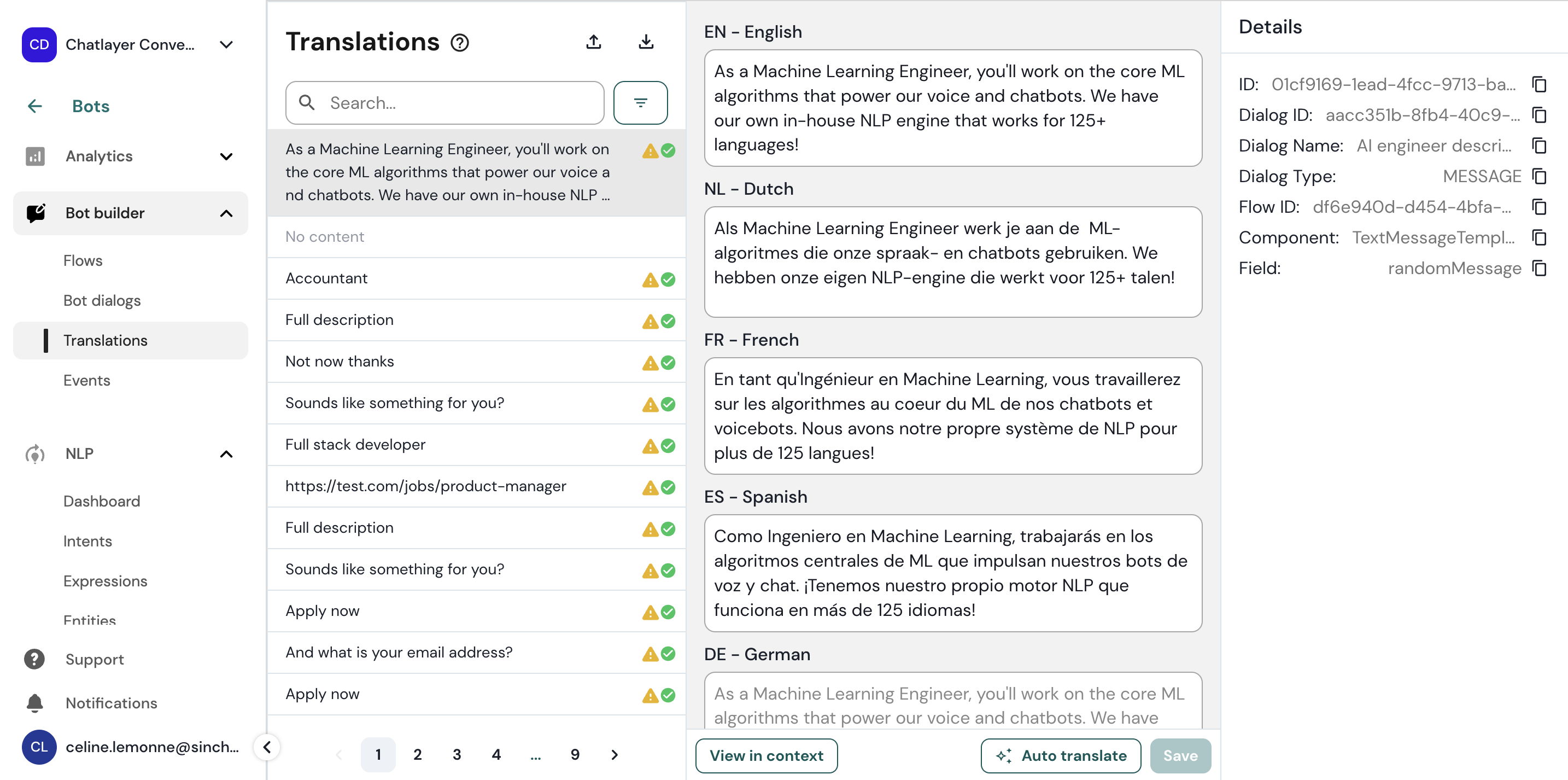
Task: Open the Flows menu item
Action: pyautogui.click(x=83, y=260)
